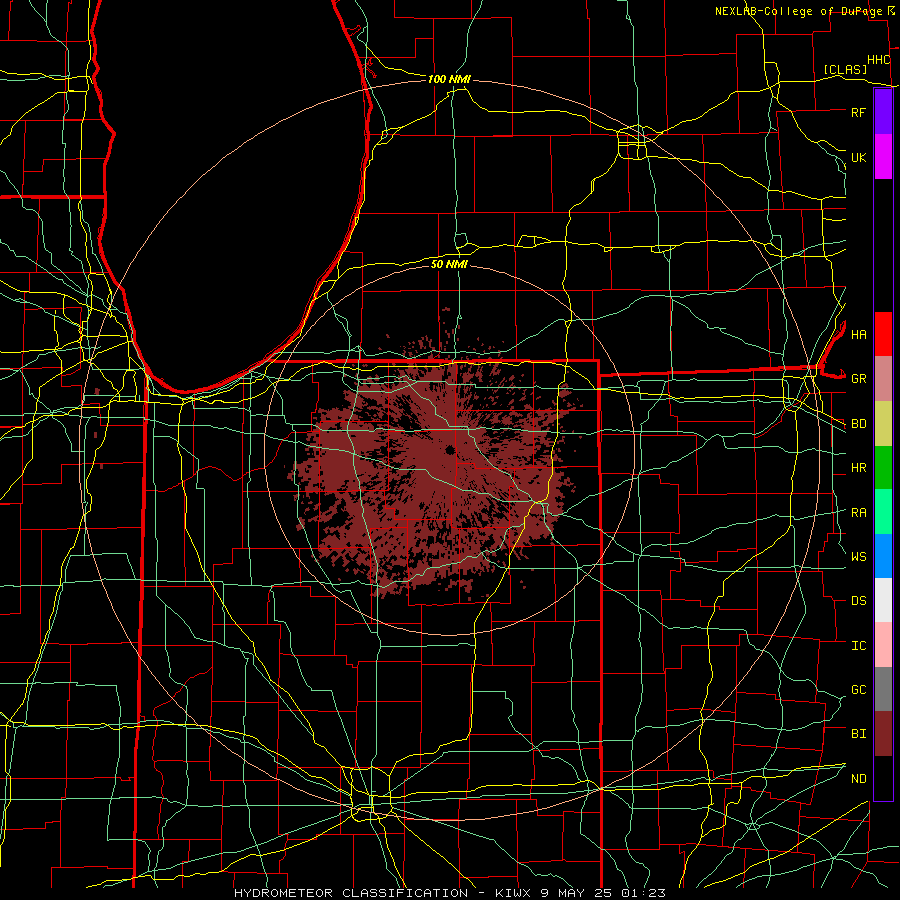Viewport: 900px width, 900px height.
Task: Click the 'RA' legend label text
Action: point(858,513)
